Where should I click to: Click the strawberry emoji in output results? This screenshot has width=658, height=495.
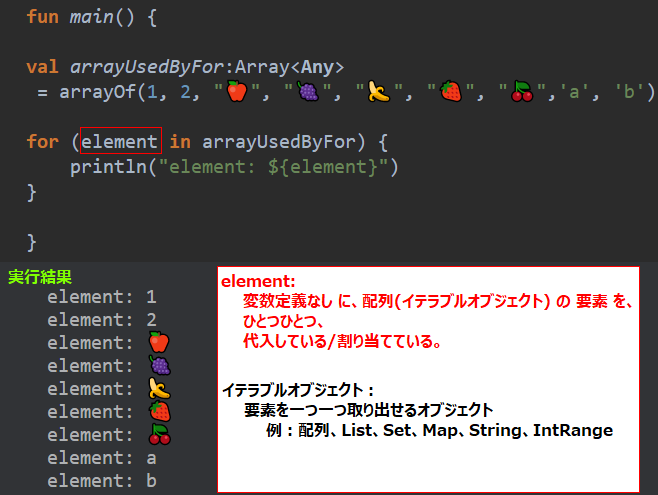(x=160, y=411)
